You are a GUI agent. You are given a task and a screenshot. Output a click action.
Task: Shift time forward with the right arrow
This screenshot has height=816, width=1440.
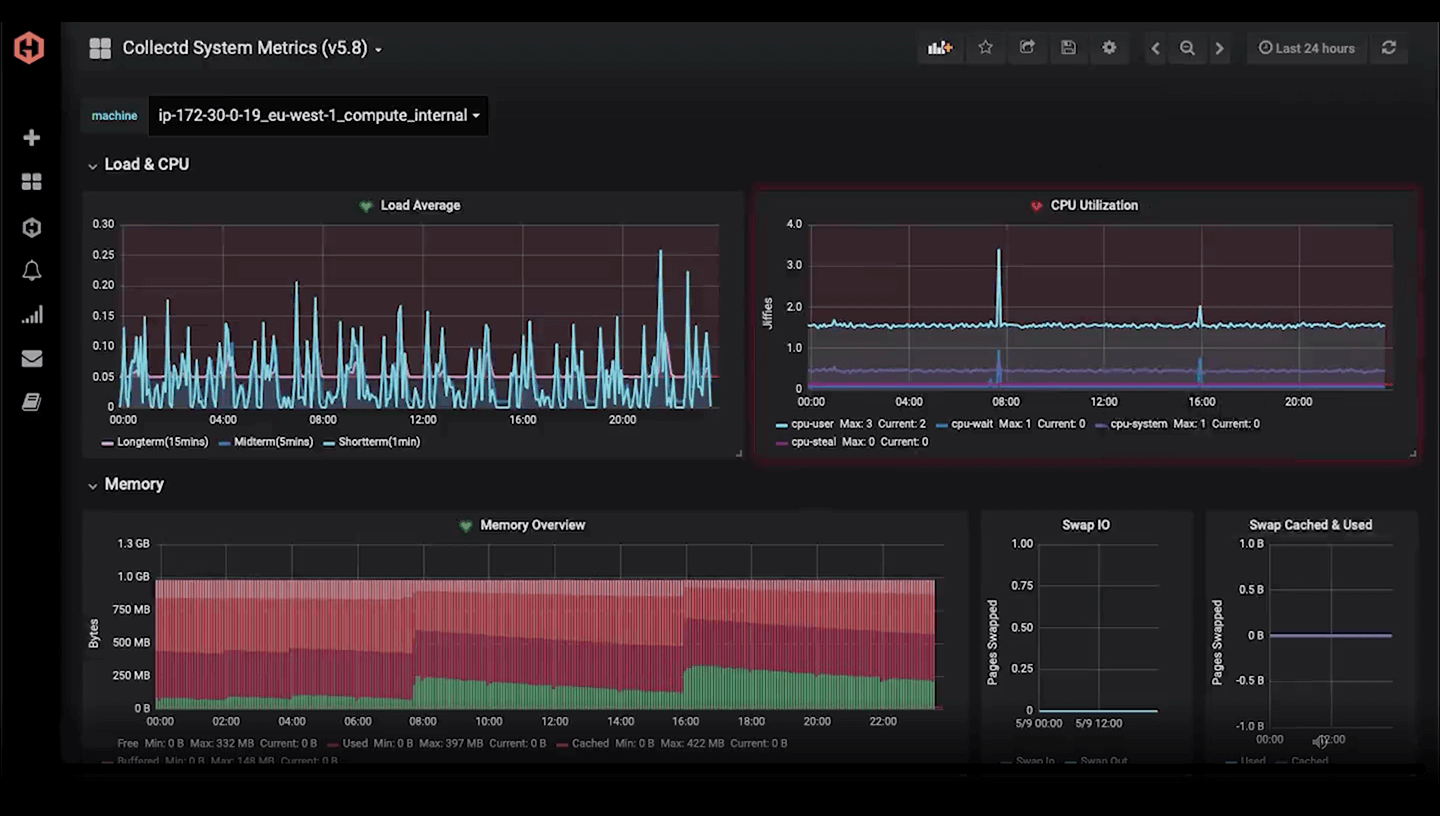1219,47
